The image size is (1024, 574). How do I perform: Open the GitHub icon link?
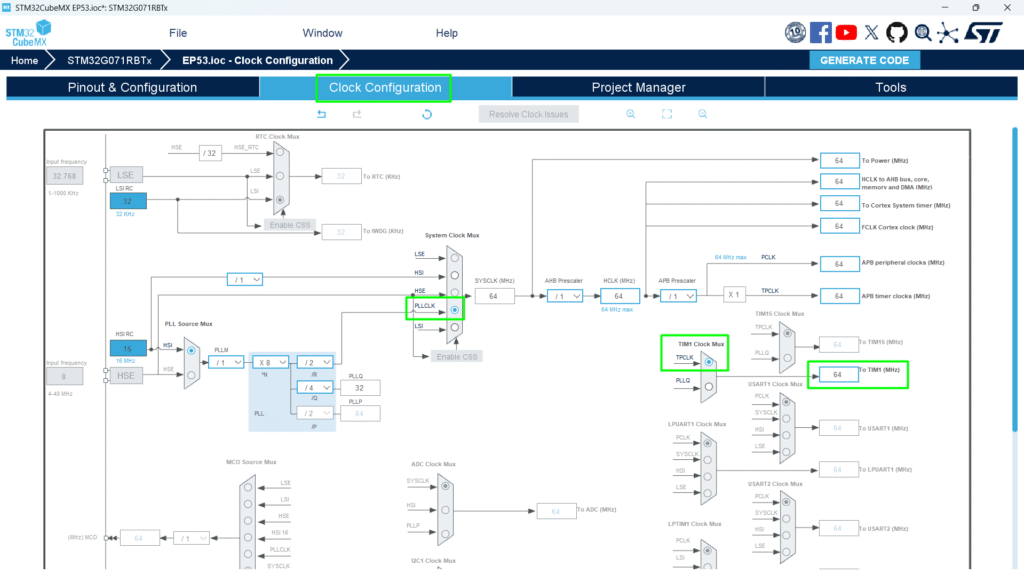tap(897, 33)
